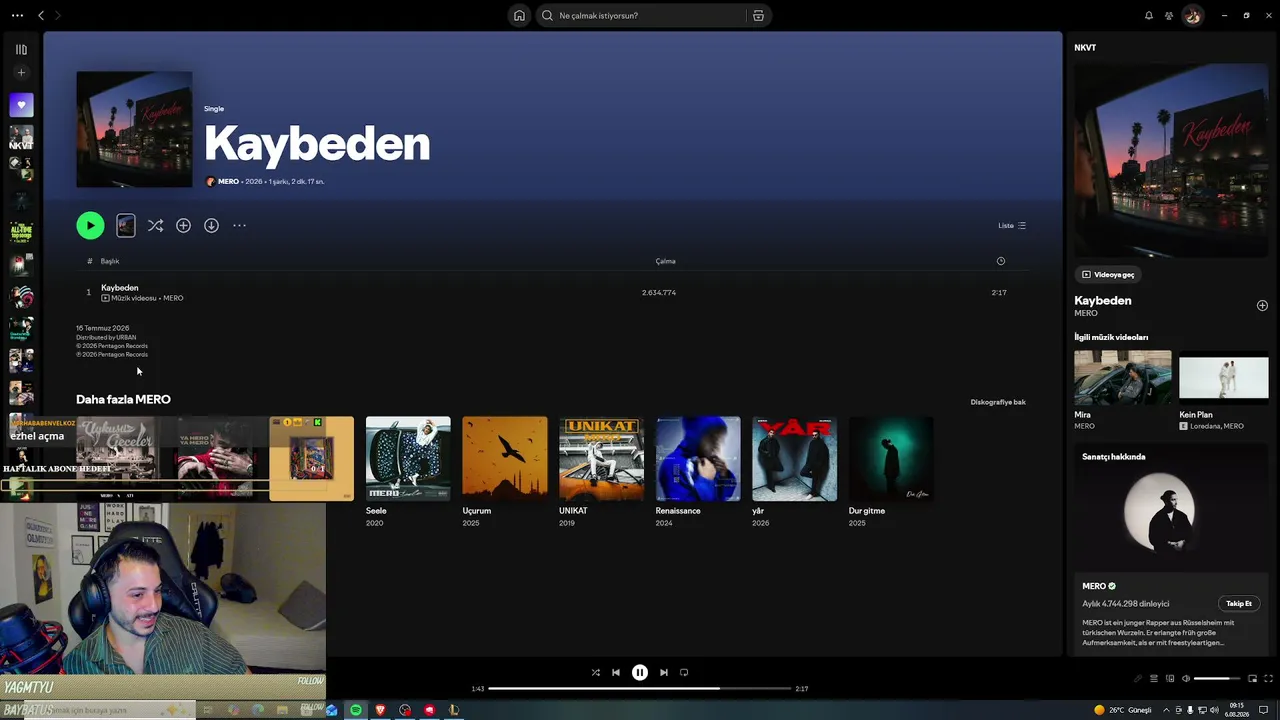1280x720 pixels.
Task: Open the friend activity icon
Action: click(x=1169, y=16)
